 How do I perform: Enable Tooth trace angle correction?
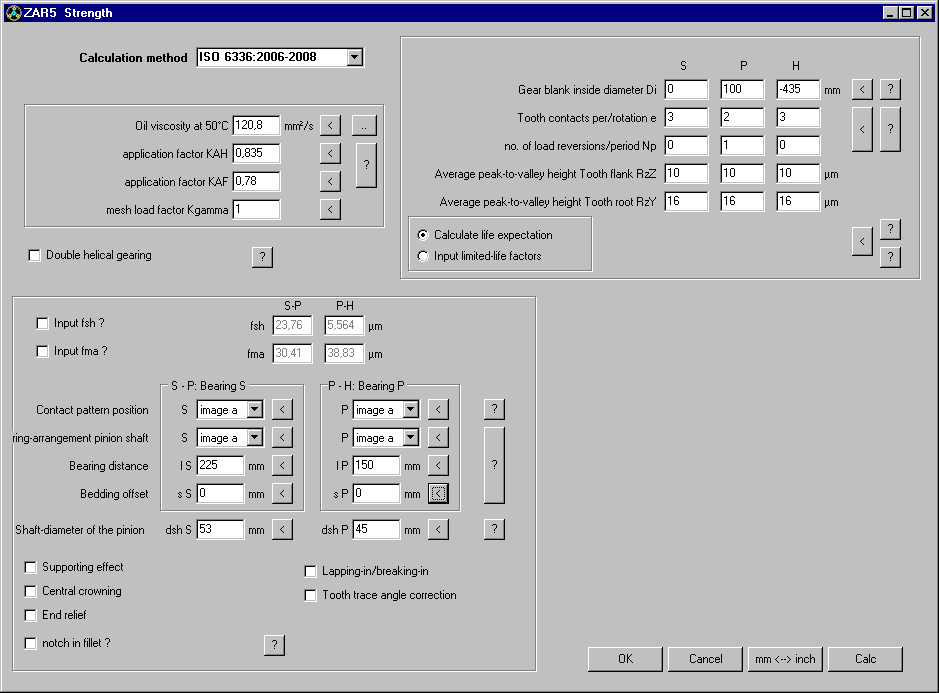pyautogui.click(x=311, y=595)
